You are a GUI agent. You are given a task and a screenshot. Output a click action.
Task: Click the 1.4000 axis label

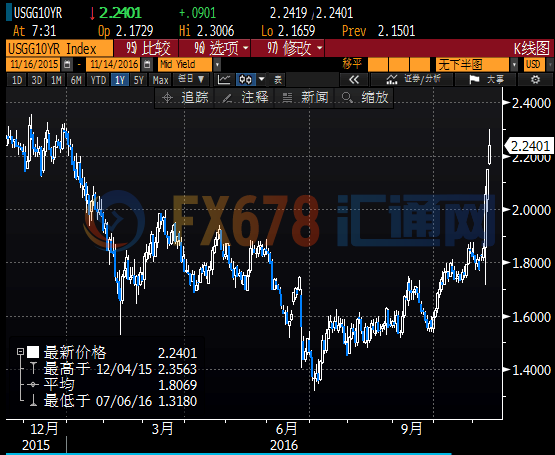532,370
